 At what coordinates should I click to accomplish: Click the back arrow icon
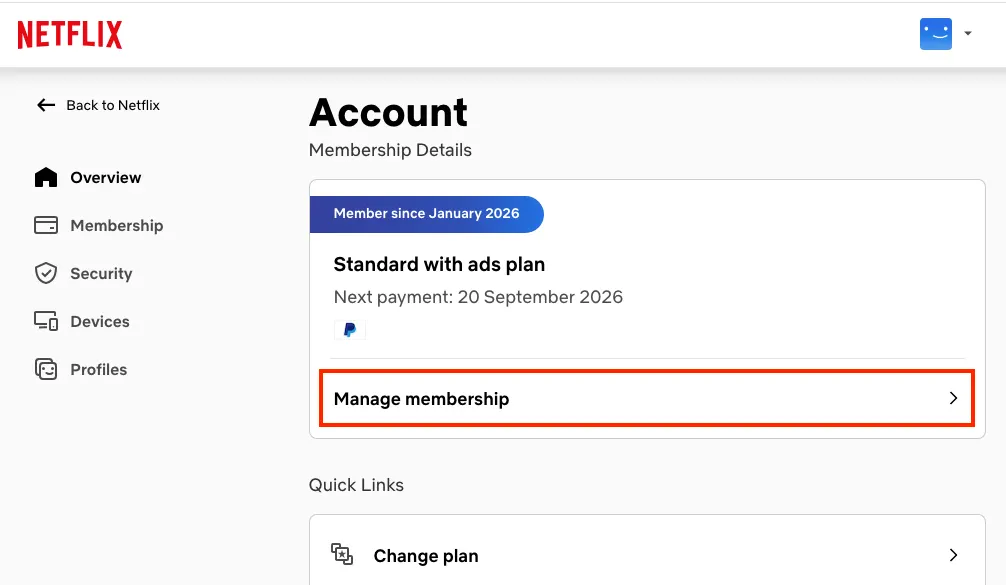[x=46, y=105]
